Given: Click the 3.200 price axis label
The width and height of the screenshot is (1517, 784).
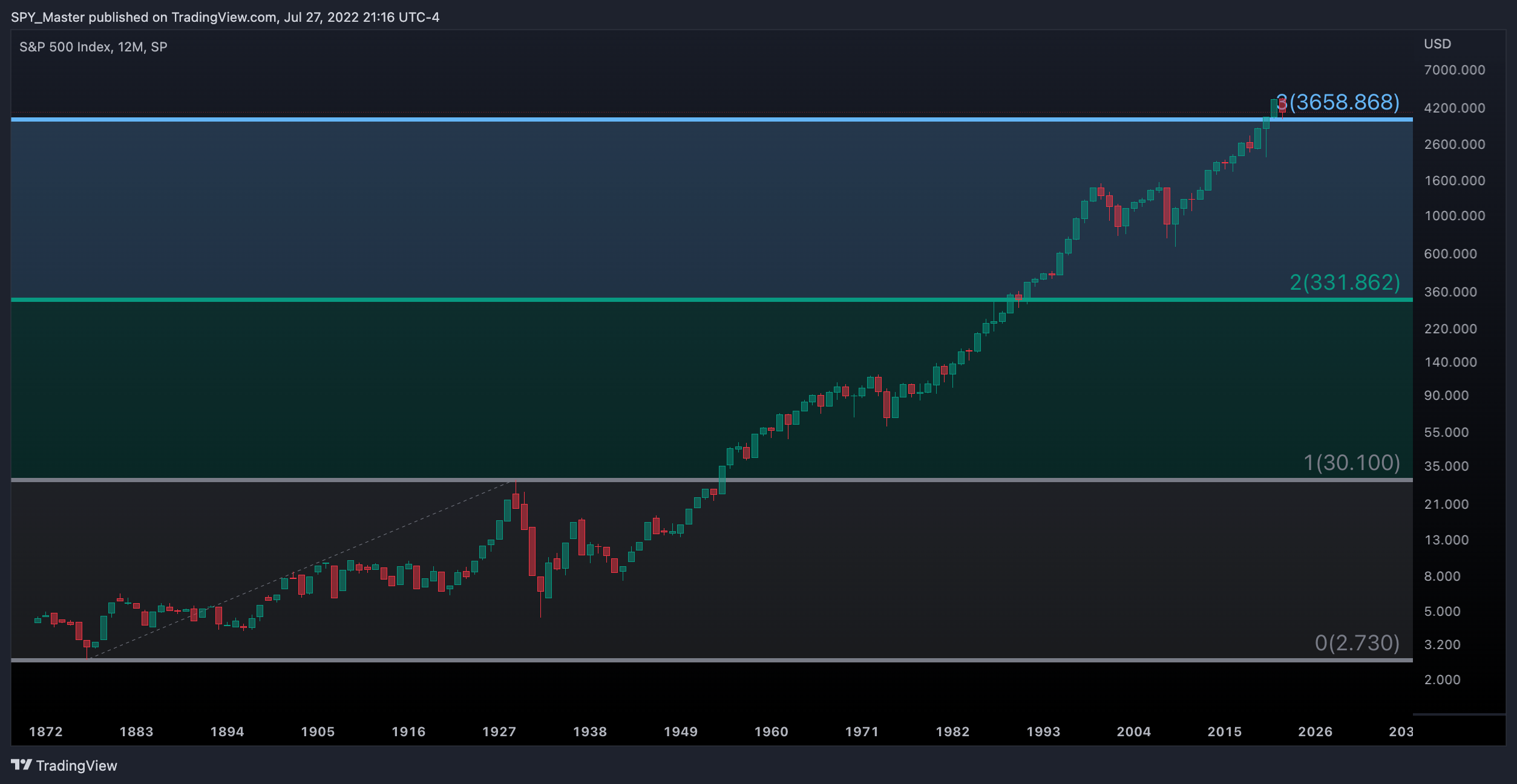Looking at the screenshot, I should (x=1442, y=645).
